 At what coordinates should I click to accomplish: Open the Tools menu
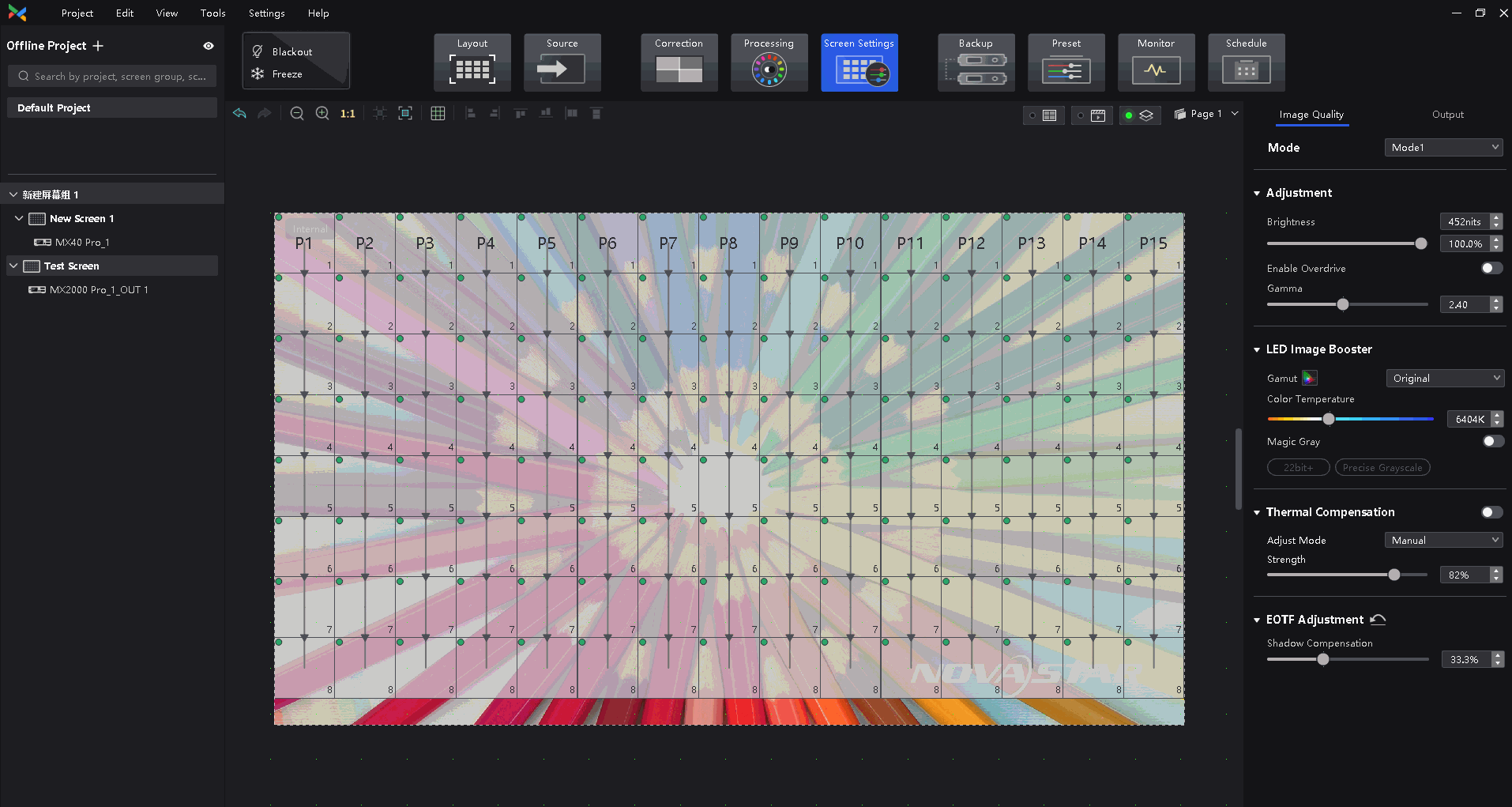pyautogui.click(x=213, y=13)
